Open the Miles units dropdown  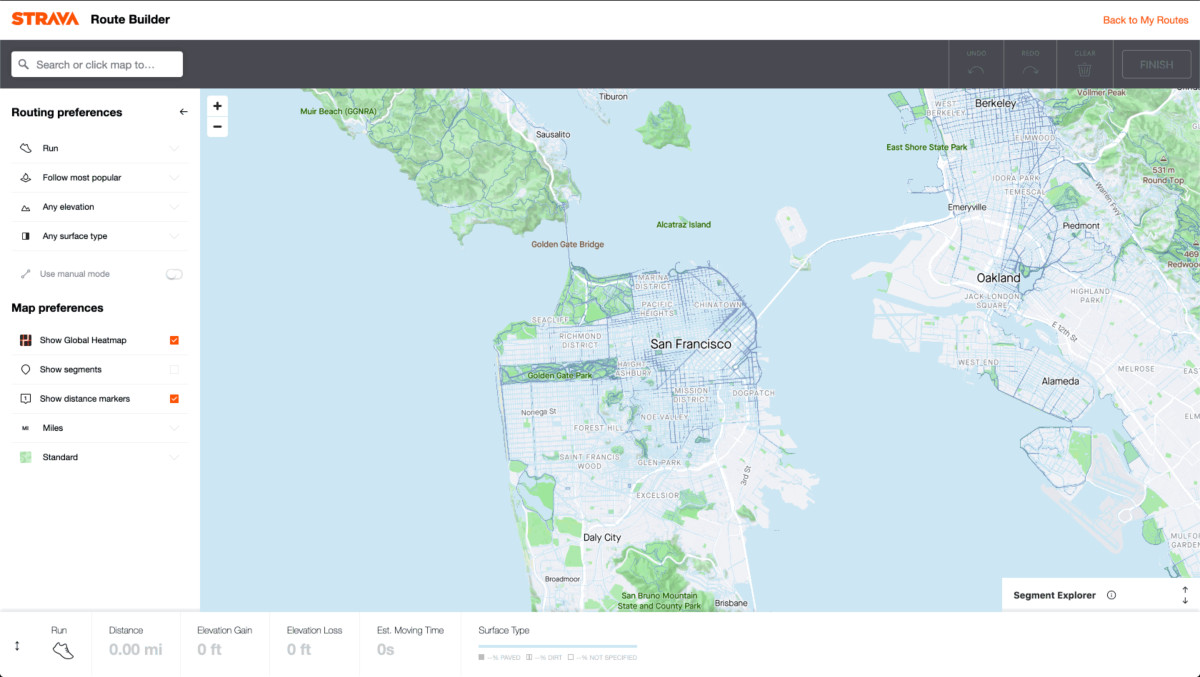click(100, 428)
